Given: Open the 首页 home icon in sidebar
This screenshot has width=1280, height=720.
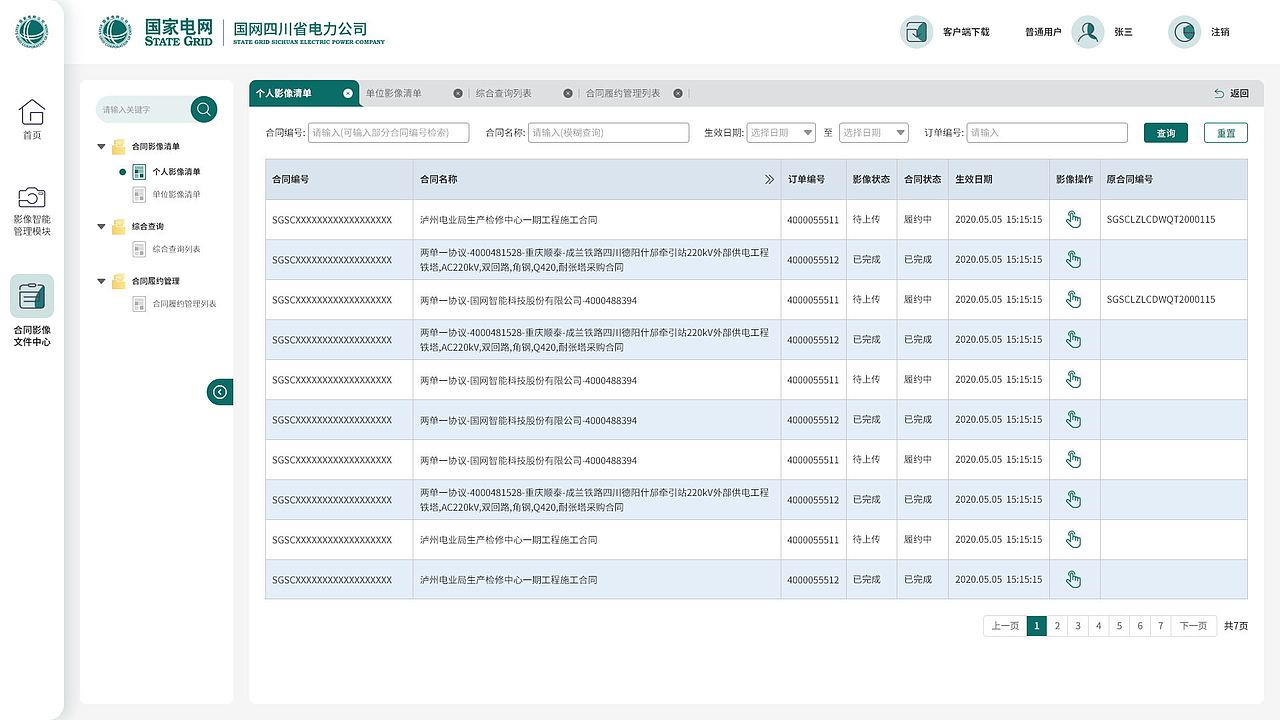Looking at the screenshot, I should click(x=32, y=112).
